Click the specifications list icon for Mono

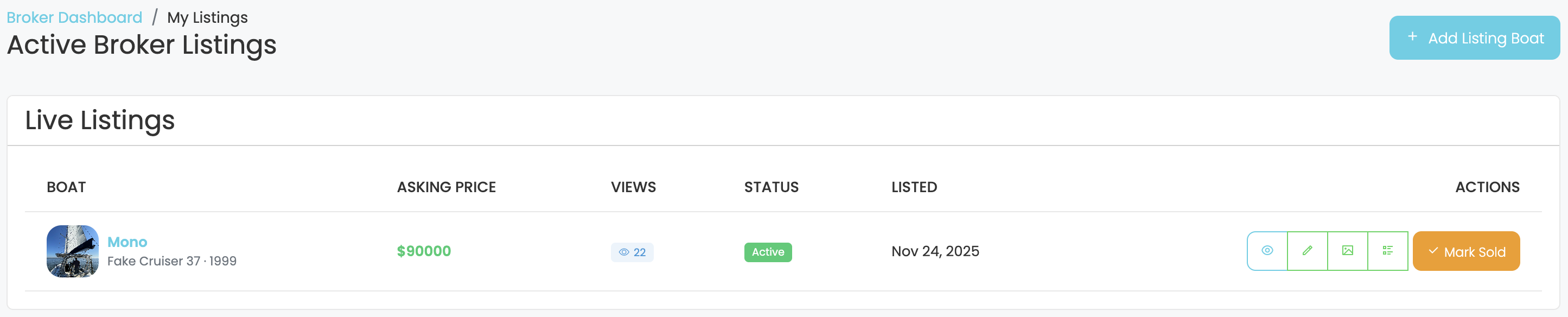(1388, 251)
